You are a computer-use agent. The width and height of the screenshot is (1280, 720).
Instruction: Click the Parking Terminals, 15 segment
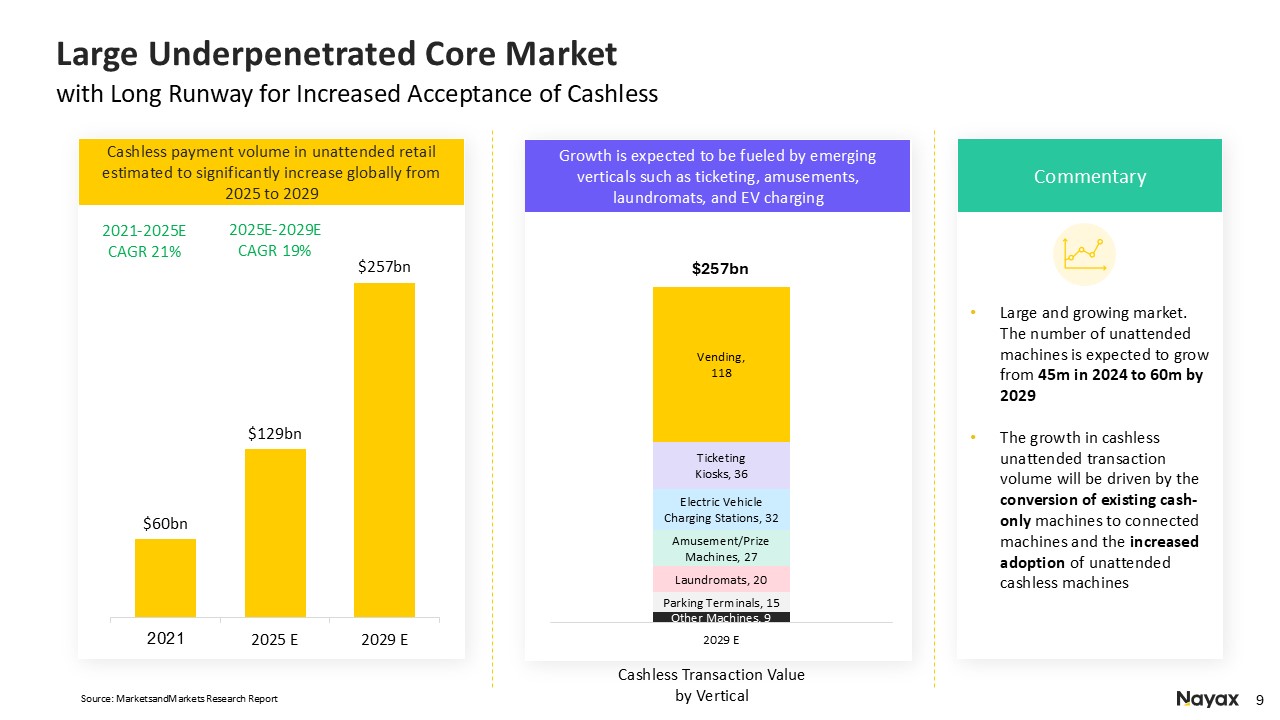721,602
